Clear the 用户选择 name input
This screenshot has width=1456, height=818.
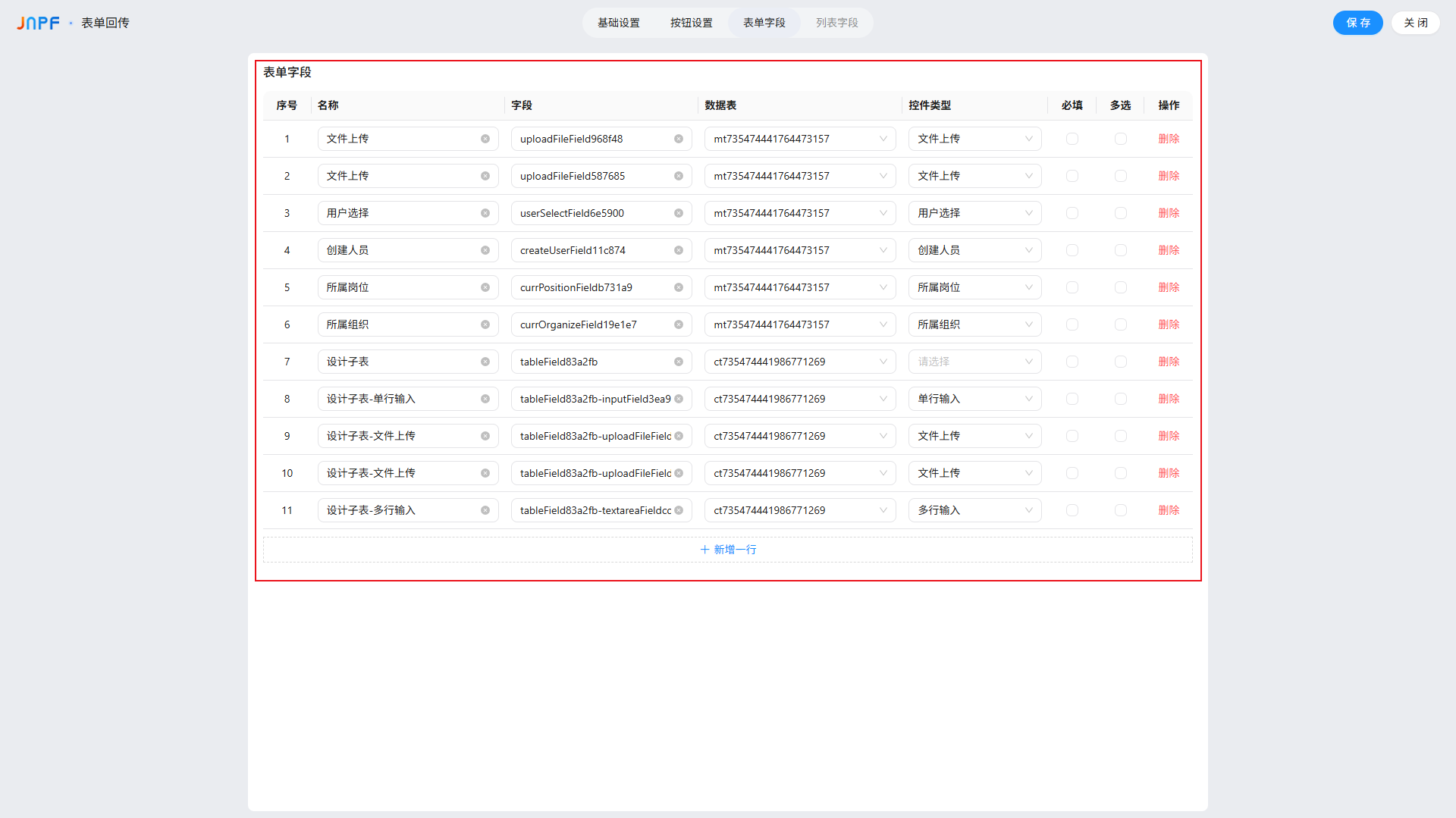point(485,213)
